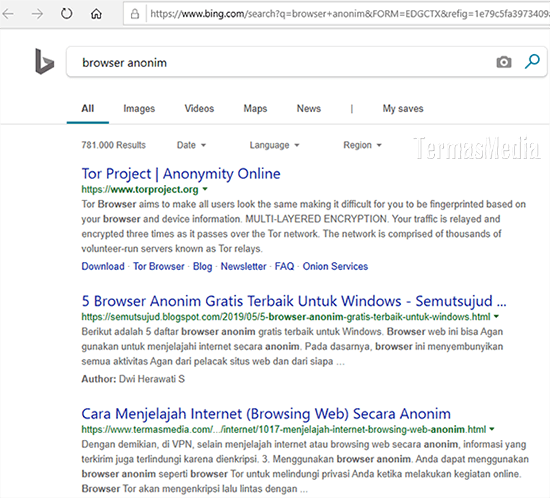The height and width of the screenshot is (498, 550).
Task: Click the padlock site security icon
Action: click(135, 14)
